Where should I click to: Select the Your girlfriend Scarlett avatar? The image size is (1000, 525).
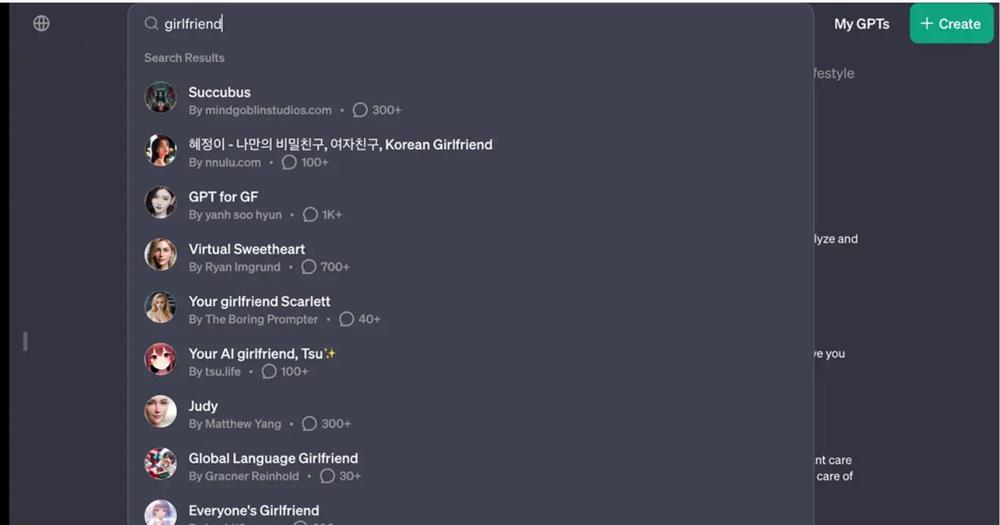point(160,307)
